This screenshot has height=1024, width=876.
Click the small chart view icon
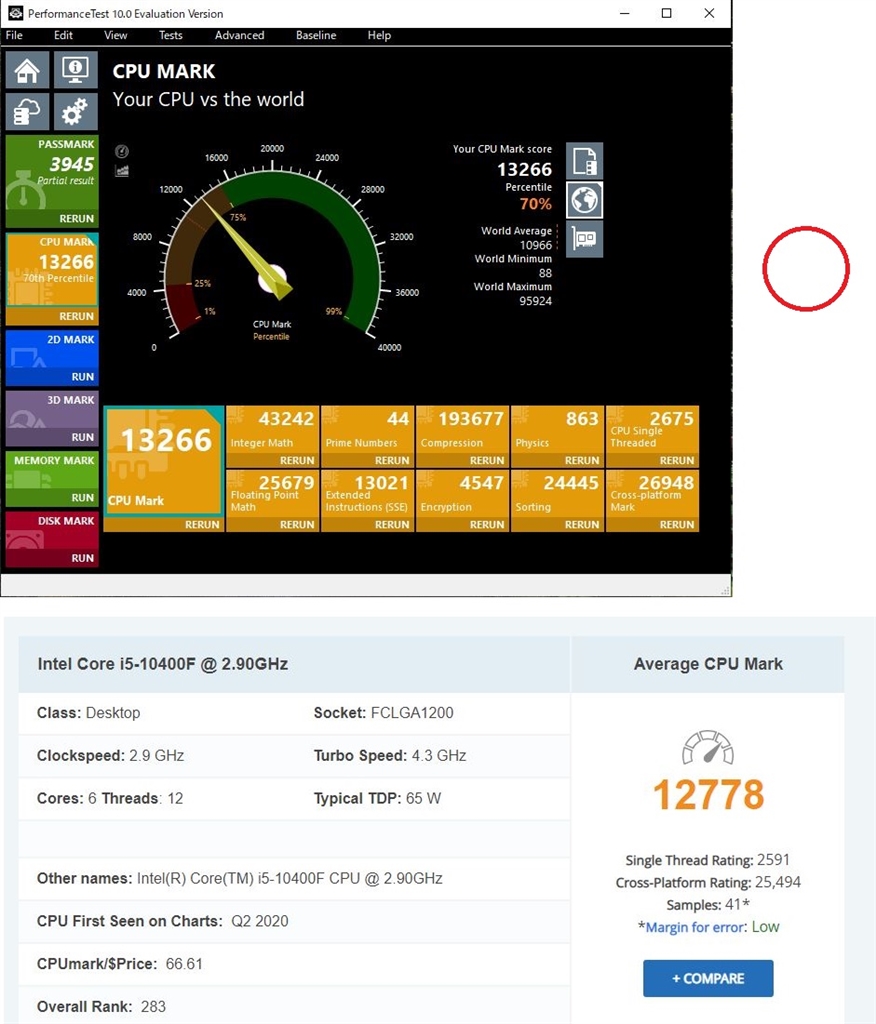coord(122,171)
